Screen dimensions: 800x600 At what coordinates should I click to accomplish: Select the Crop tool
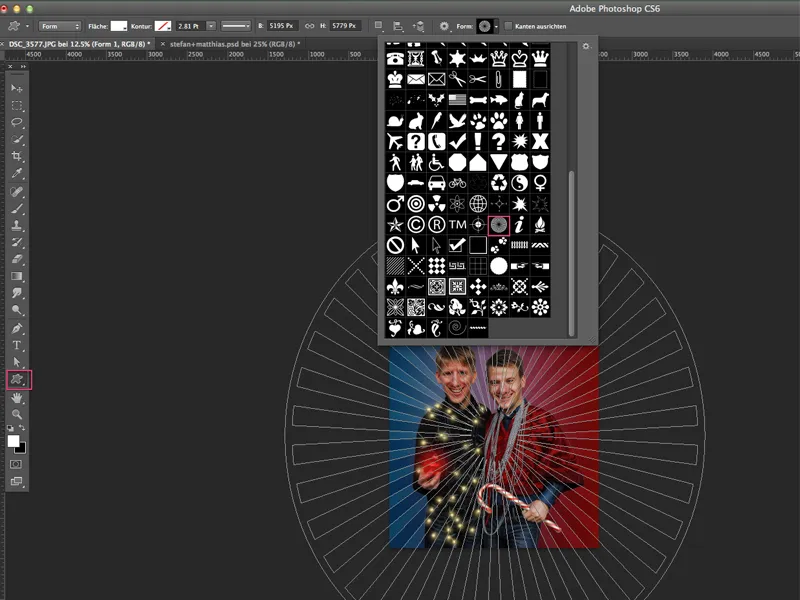[x=17, y=156]
